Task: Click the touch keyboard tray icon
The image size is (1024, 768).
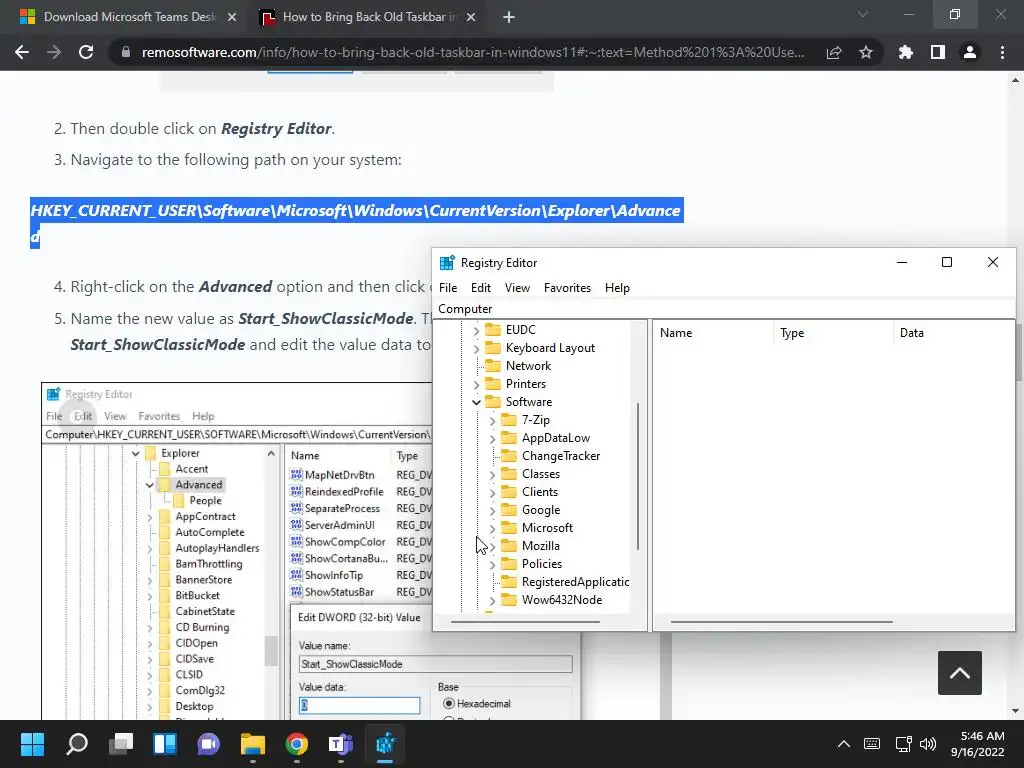Action: coord(872,744)
